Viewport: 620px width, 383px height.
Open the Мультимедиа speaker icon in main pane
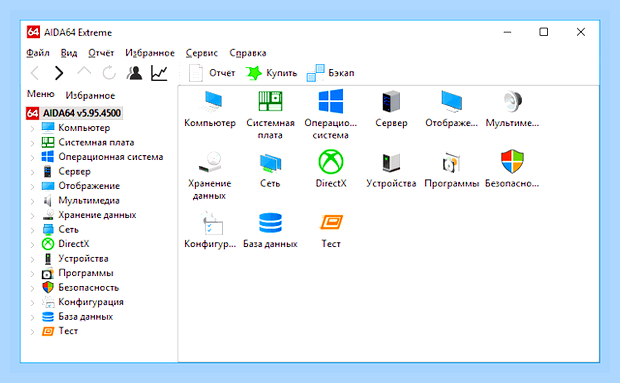point(512,102)
